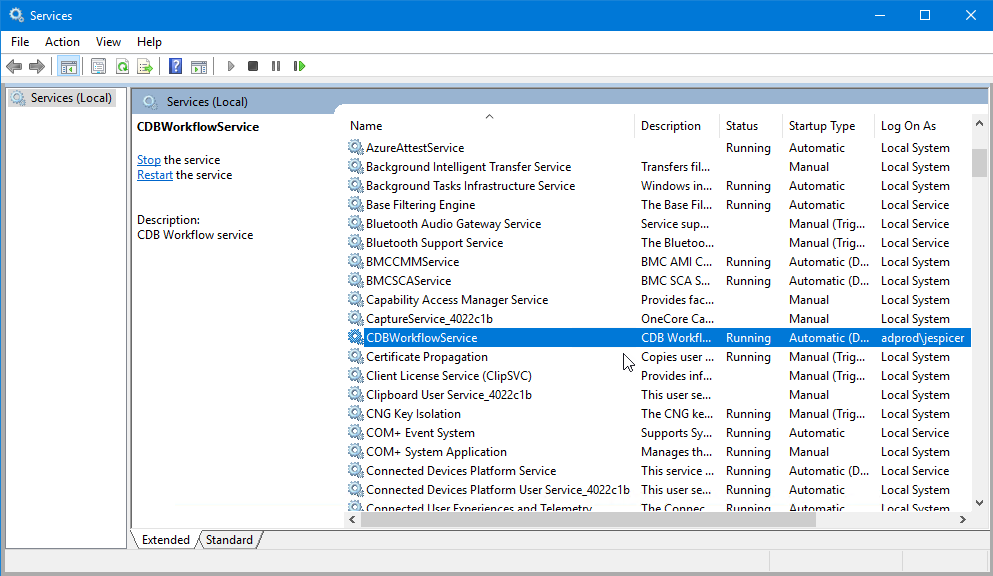This screenshot has height=576, width=993.
Task: Switch to the Extended tab
Action: (x=165, y=540)
